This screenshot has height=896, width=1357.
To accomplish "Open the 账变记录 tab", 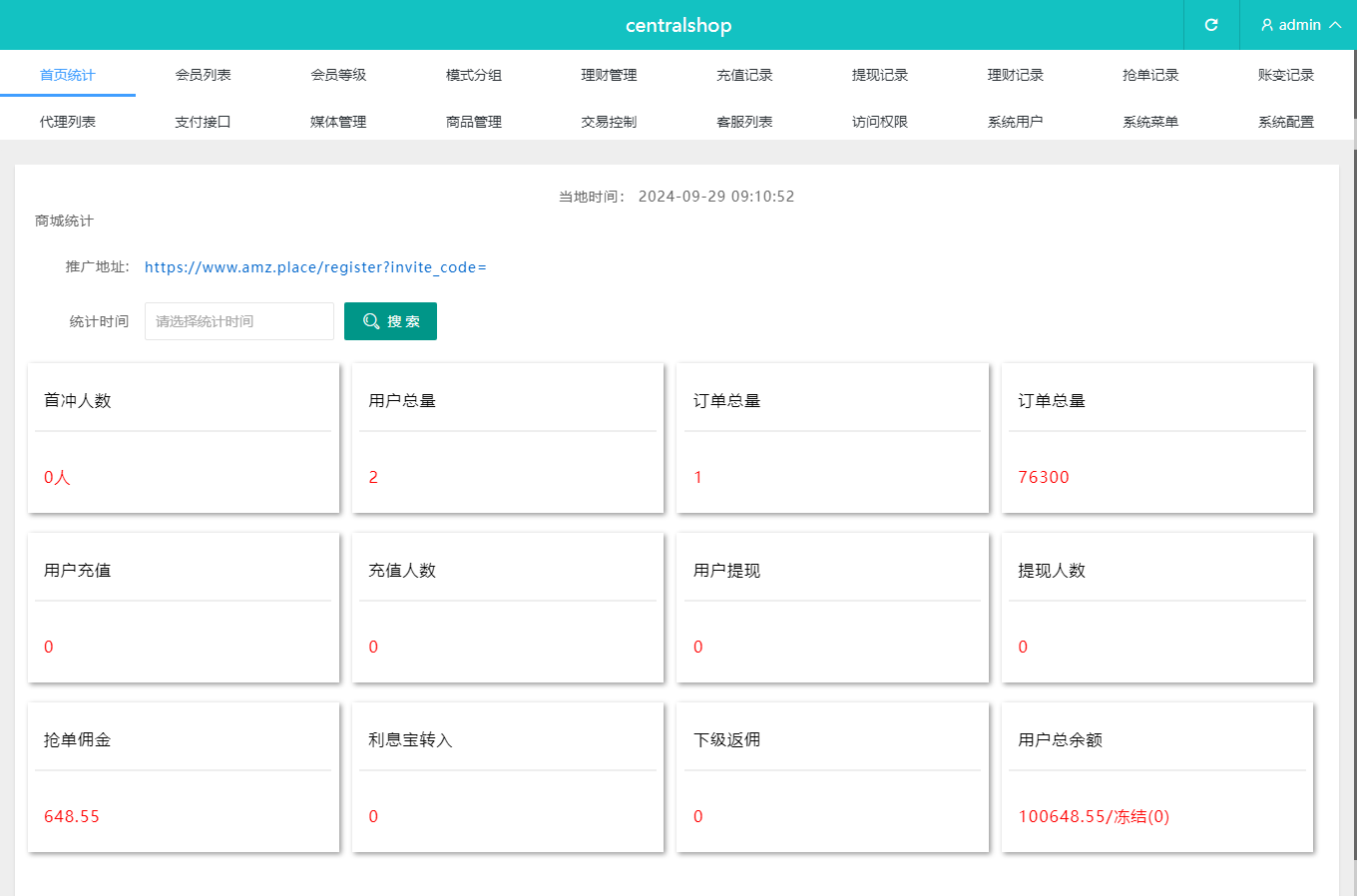I will coord(1285,75).
